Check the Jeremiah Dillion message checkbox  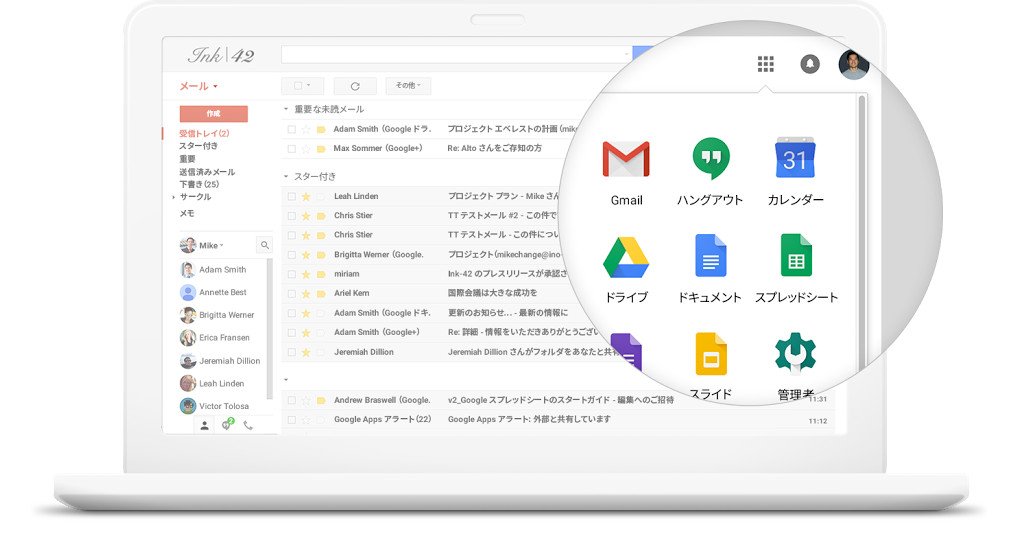point(292,352)
